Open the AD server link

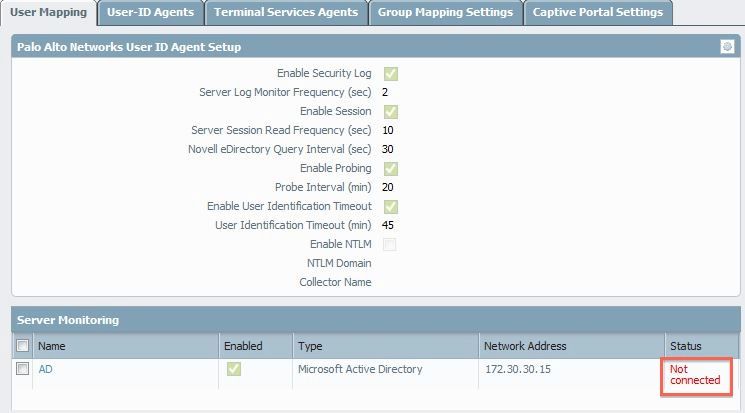click(45, 369)
